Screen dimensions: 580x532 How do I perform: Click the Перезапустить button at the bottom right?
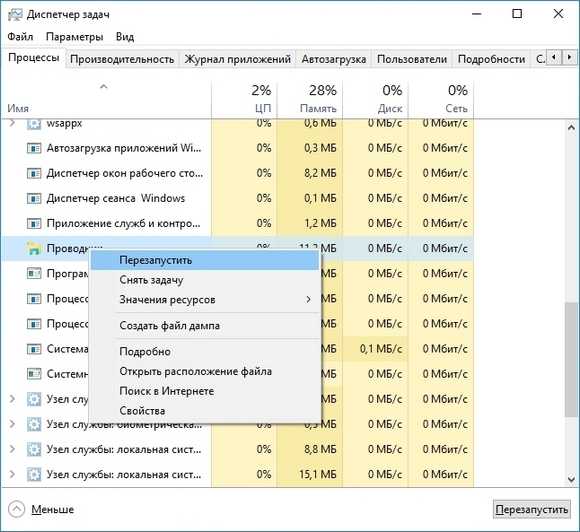coord(532,510)
